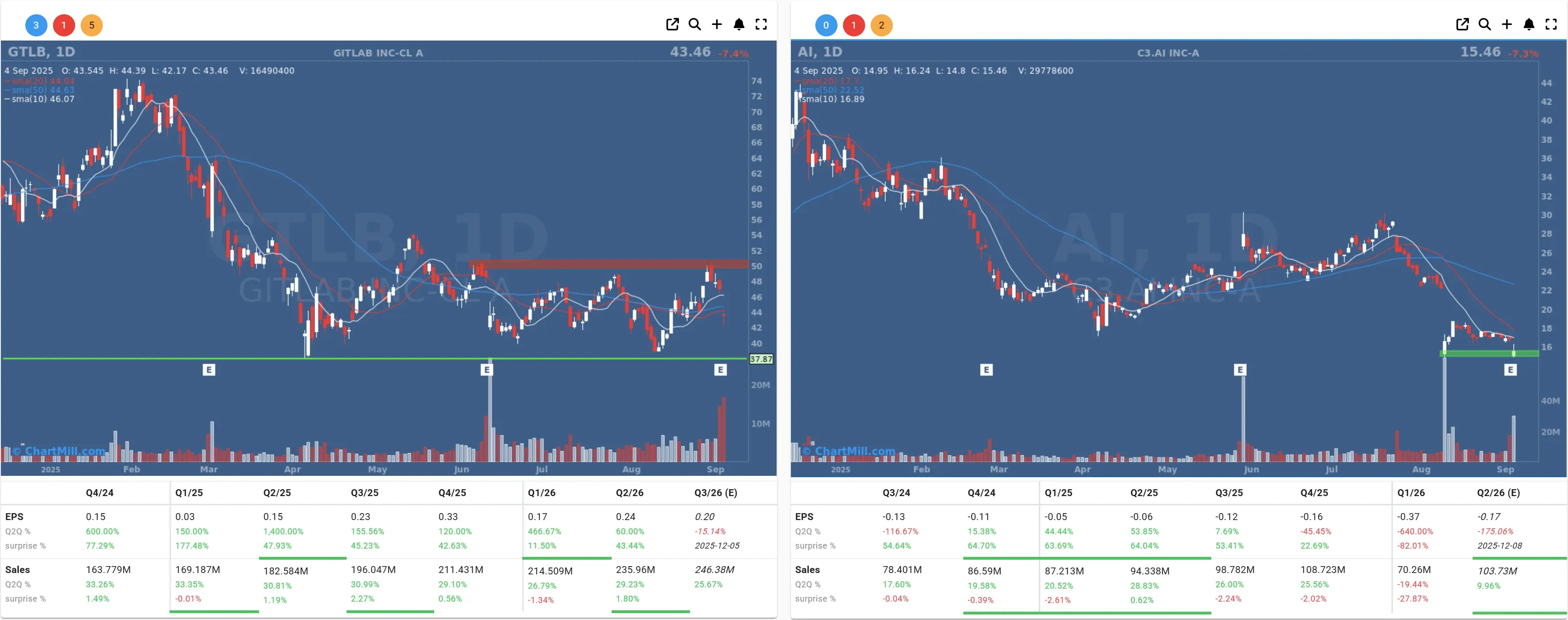Expand GTLB chart to fullscreen
Image resolution: width=1568 pixels, height=620 pixels.
[761, 24]
